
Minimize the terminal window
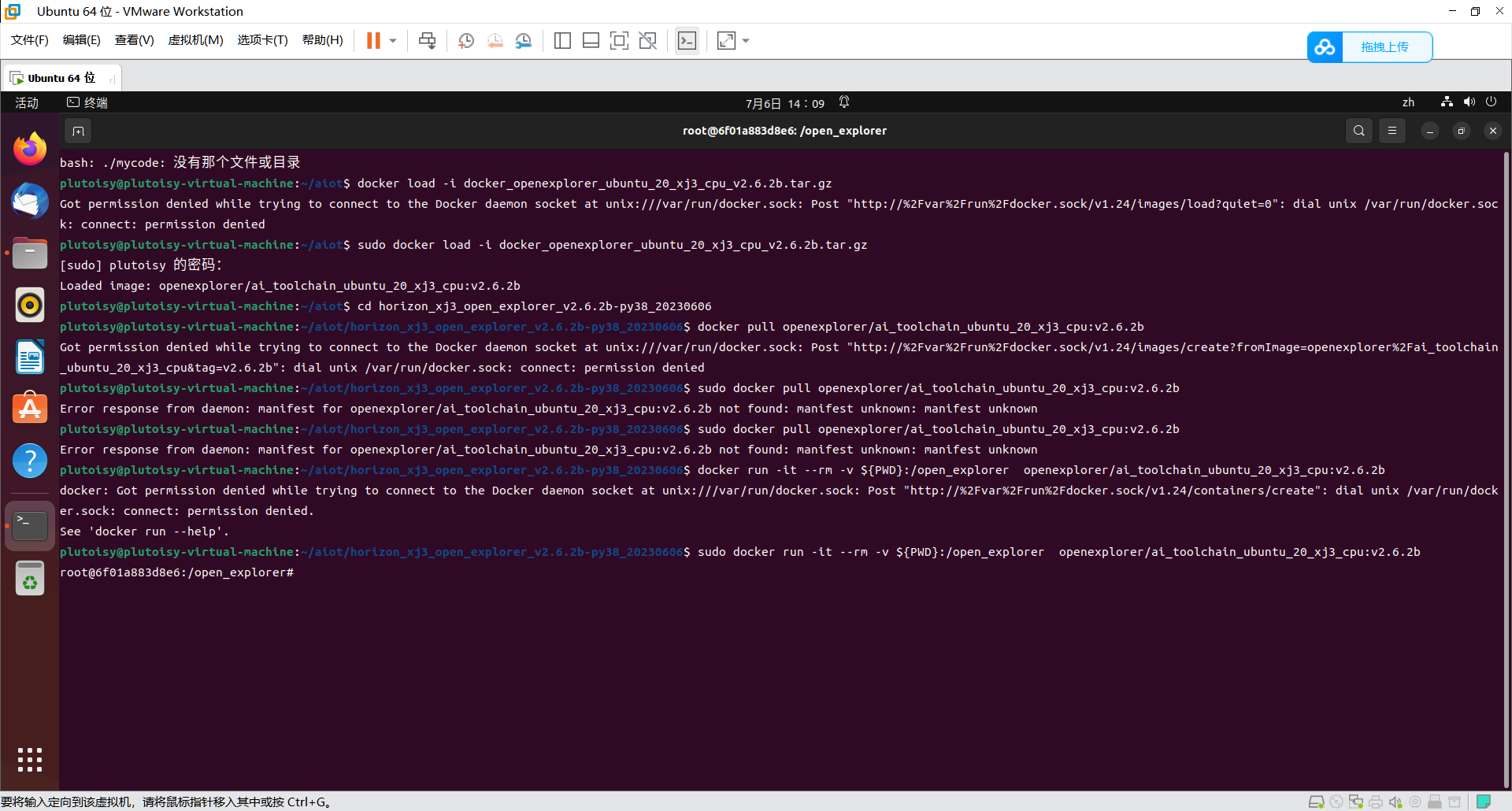1430,131
